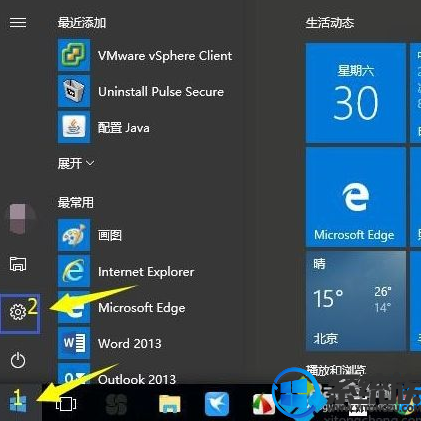421x421 pixels.
Task: Open 配置 Java entry
Action: coord(104,127)
